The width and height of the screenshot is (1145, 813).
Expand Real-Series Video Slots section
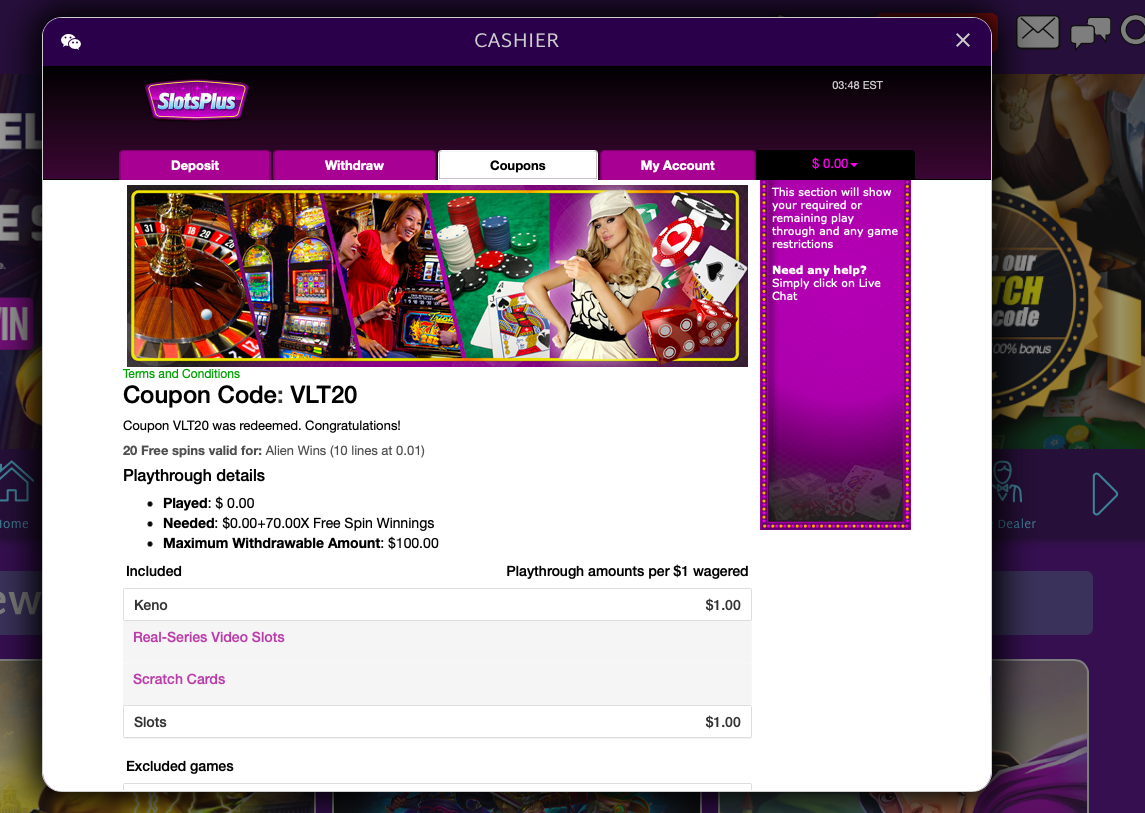[x=209, y=637]
